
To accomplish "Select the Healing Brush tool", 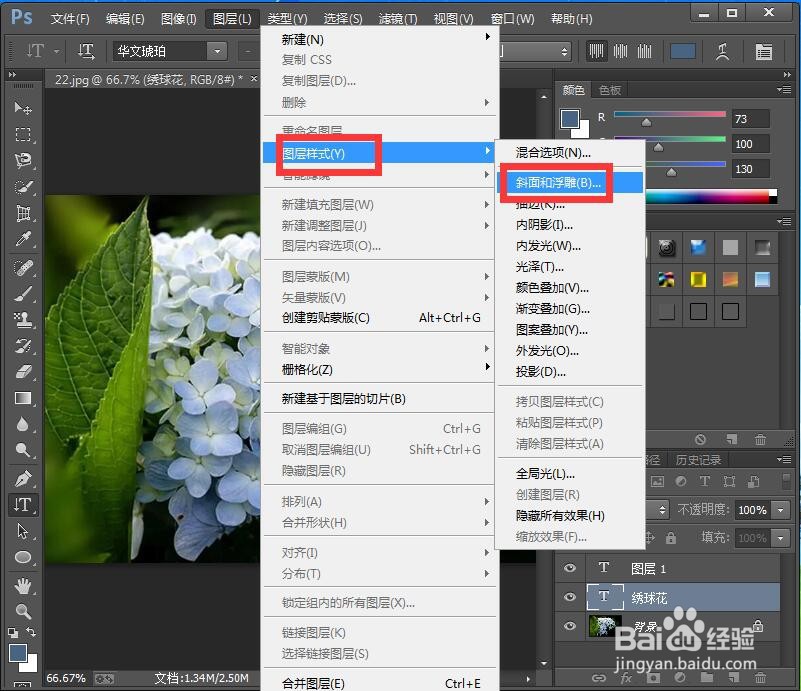I will 23,268.
